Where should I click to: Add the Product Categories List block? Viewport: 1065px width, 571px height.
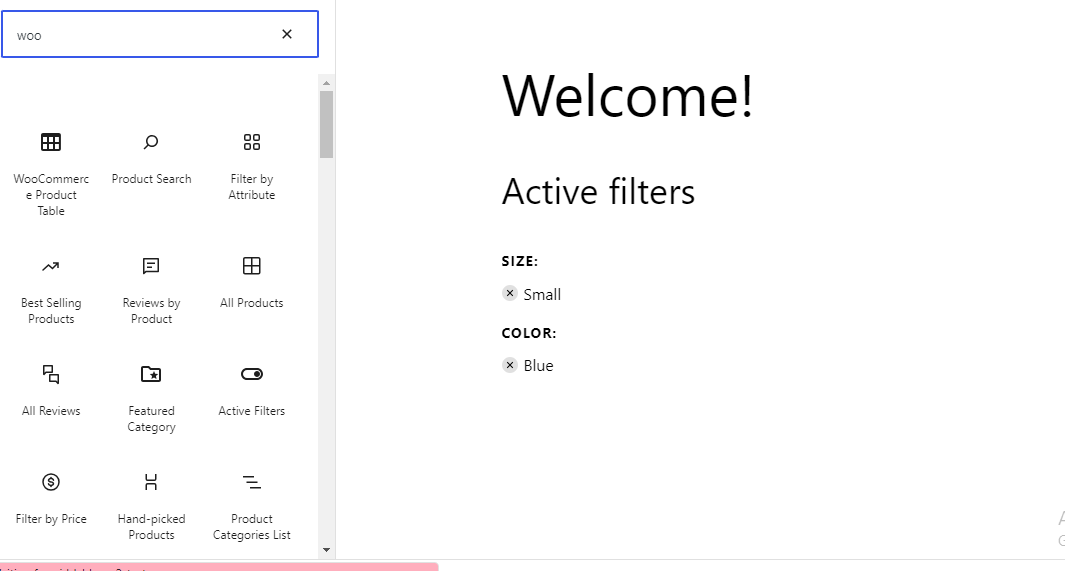251,504
